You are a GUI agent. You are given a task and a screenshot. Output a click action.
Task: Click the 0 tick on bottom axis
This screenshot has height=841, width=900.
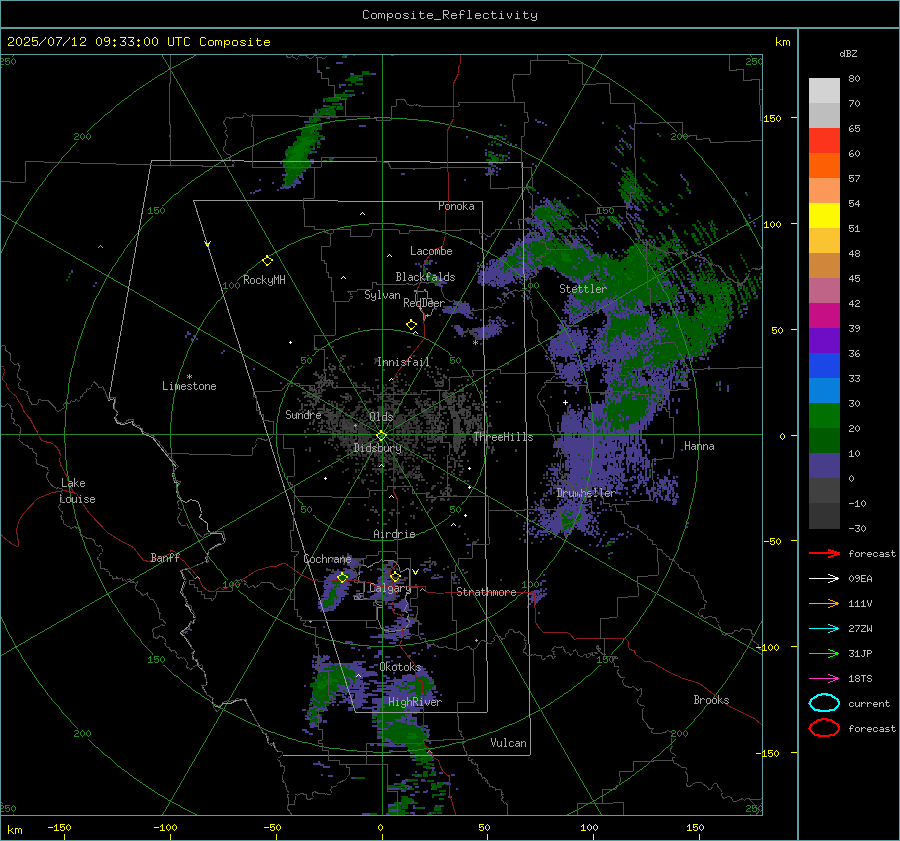click(380, 827)
